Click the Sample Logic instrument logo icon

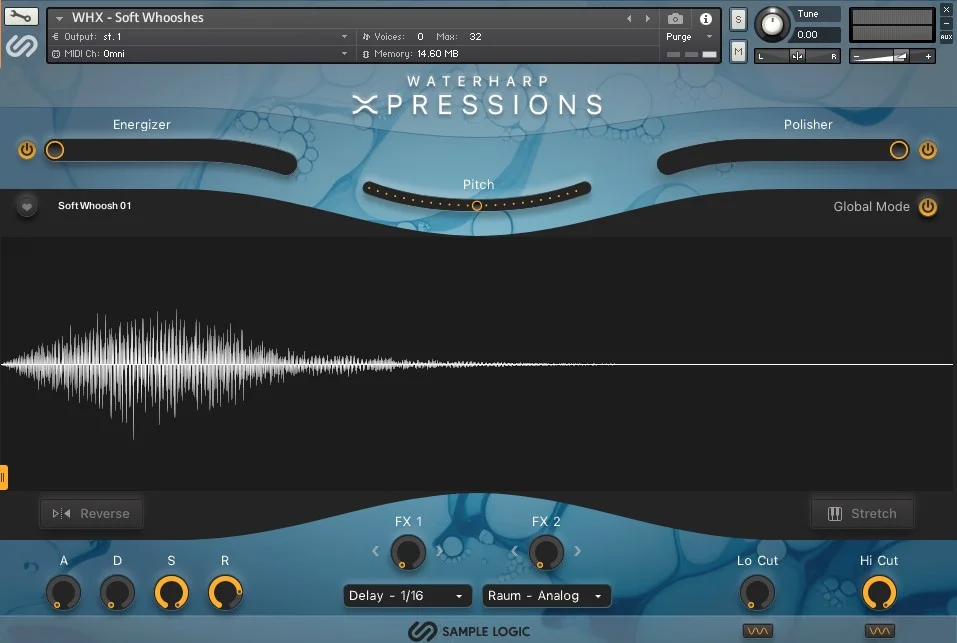(x=22, y=46)
